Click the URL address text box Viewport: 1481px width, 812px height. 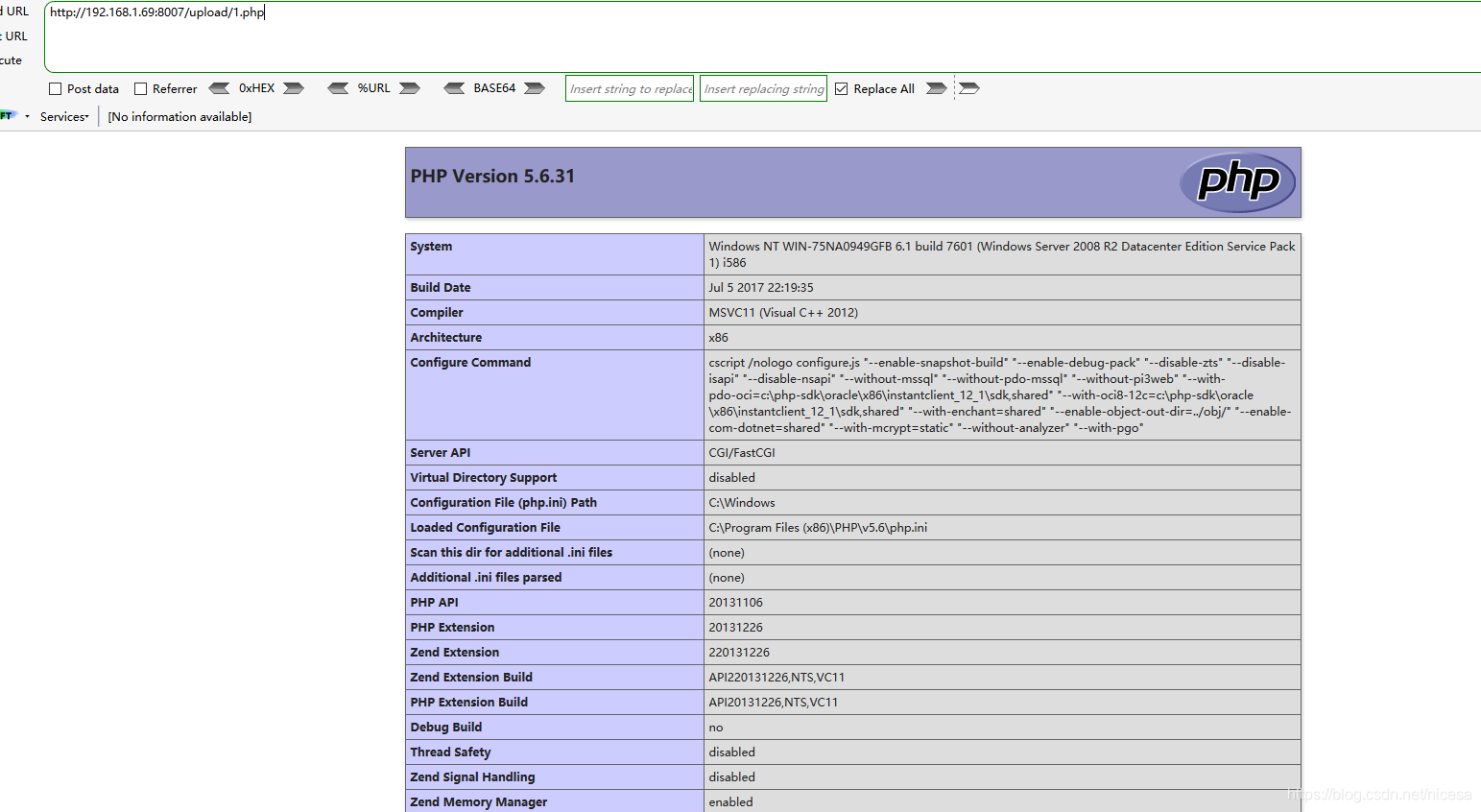tap(762, 36)
